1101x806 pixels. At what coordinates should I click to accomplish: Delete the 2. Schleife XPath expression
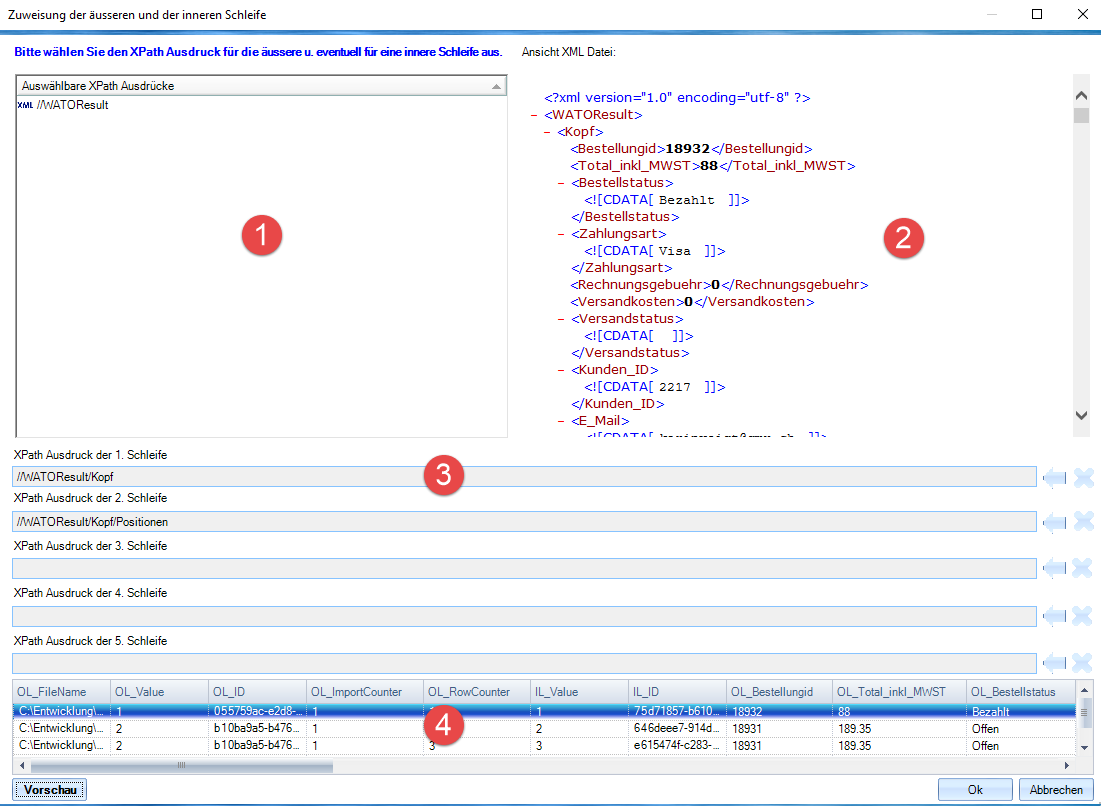[1082, 522]
